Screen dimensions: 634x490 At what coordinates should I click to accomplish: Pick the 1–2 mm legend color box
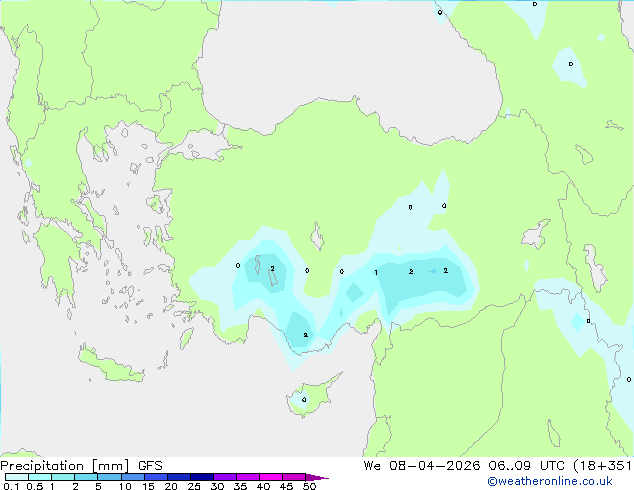pos(63,477)
